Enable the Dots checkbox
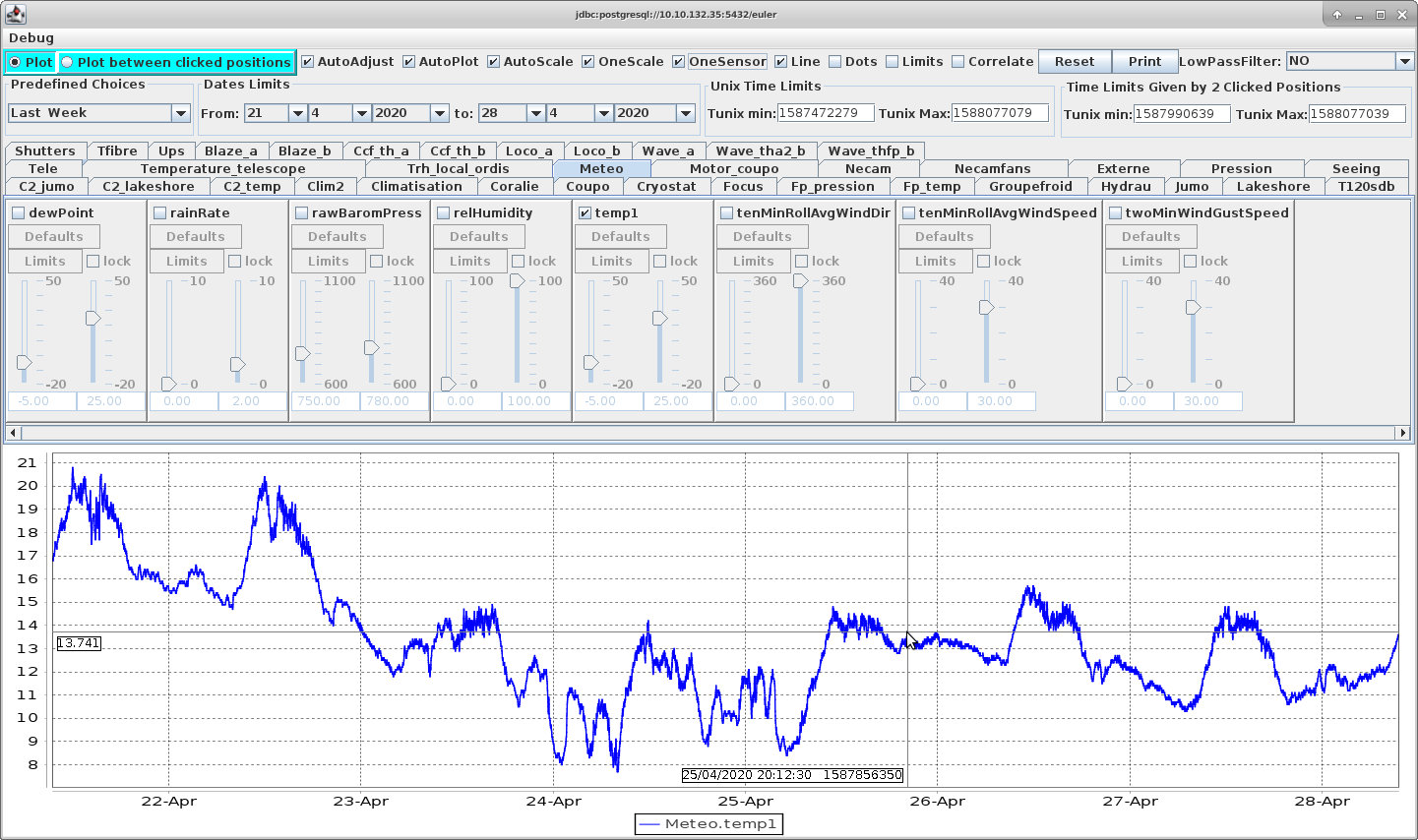1418x840 pixels. point(835,62)
